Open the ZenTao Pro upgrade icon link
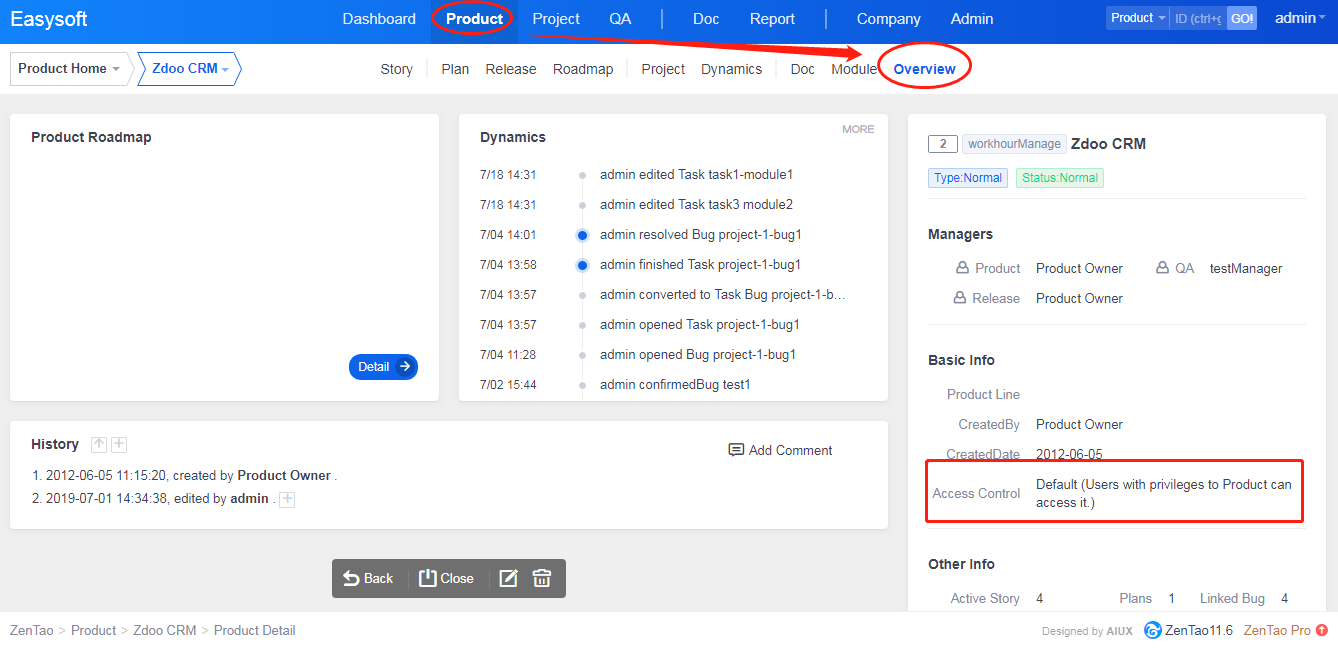The image size is (1338, 650). [1321, 630]
